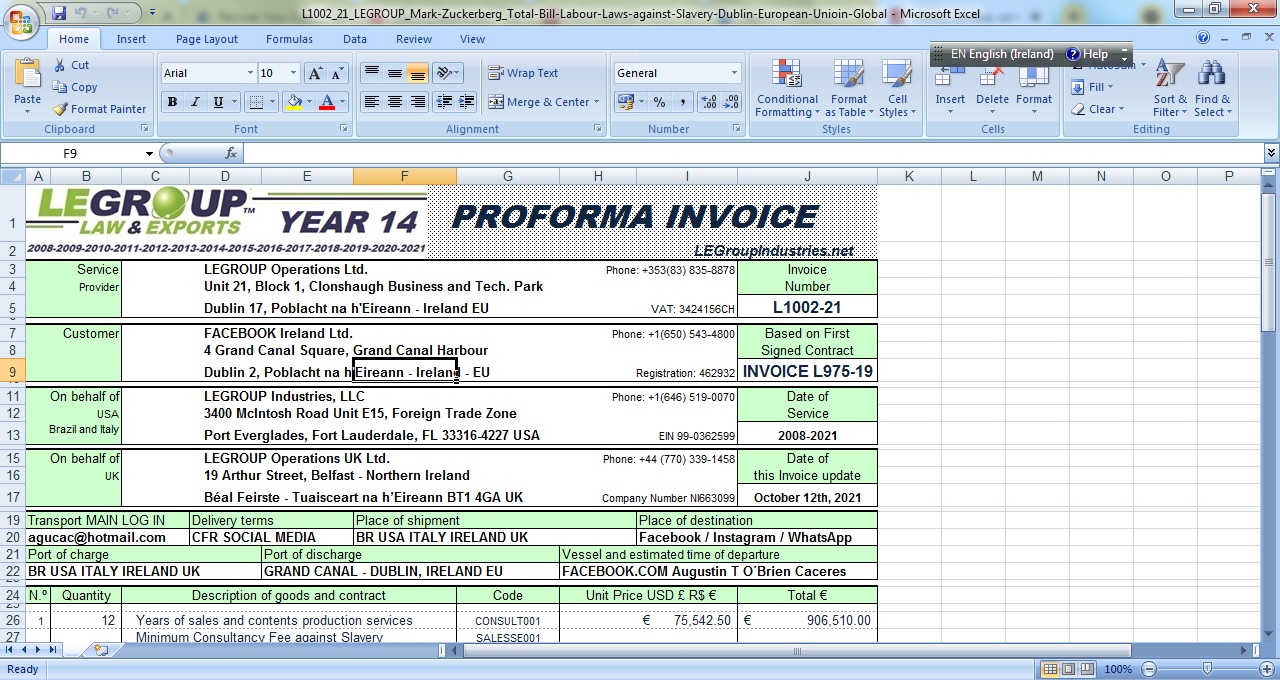Screen dimensions: 1280x680
Task: Click Increase Font Size button
Action: tap(315, 73)
